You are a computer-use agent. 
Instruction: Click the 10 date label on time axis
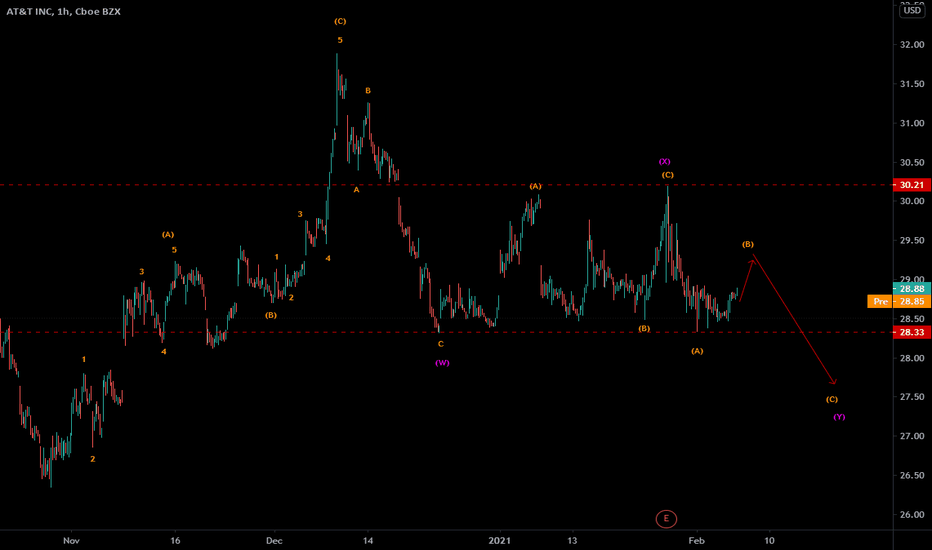tap(769, 540)
